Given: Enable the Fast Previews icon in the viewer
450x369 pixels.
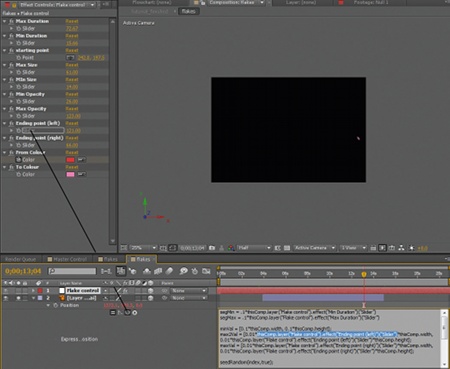Looking at the screenshot, I should point(383,248).
